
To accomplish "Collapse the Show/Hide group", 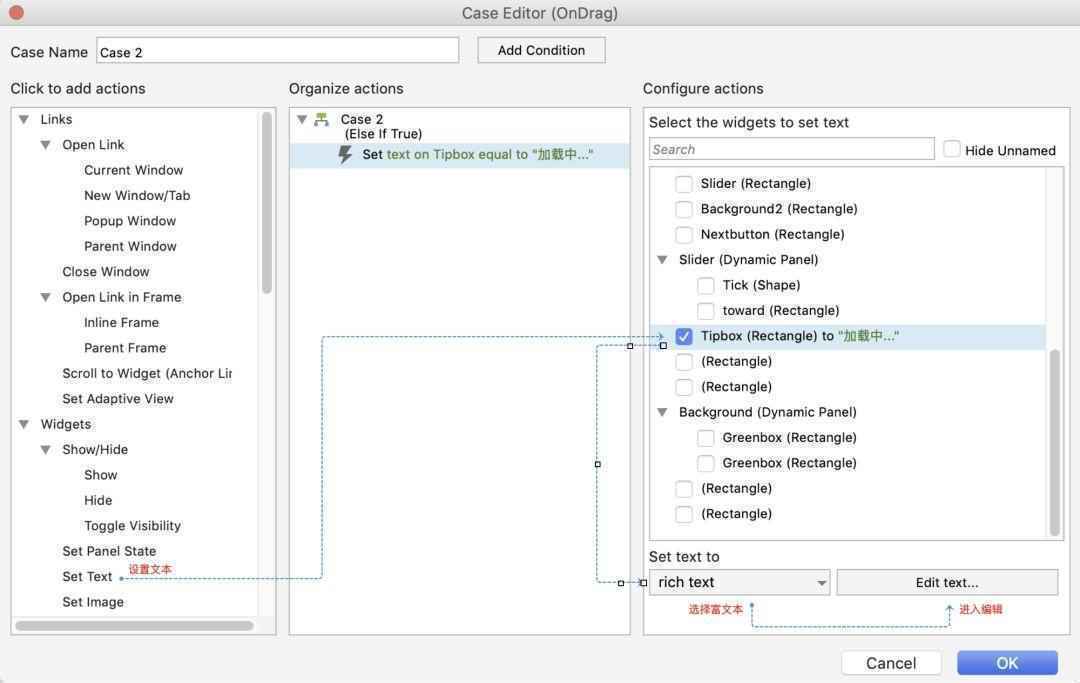I will point(45,450).
